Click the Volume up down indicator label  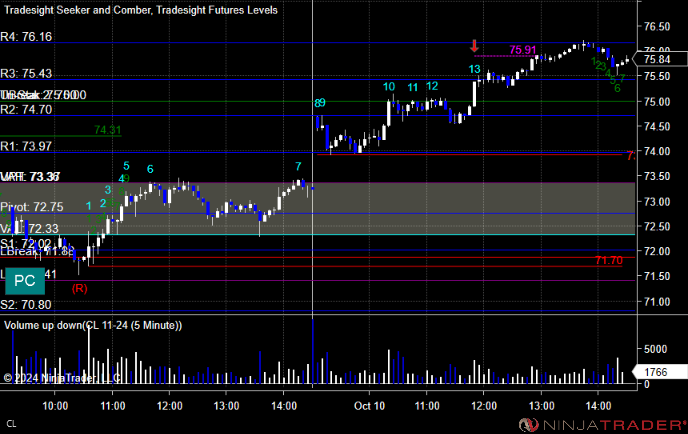click(93, 325)
